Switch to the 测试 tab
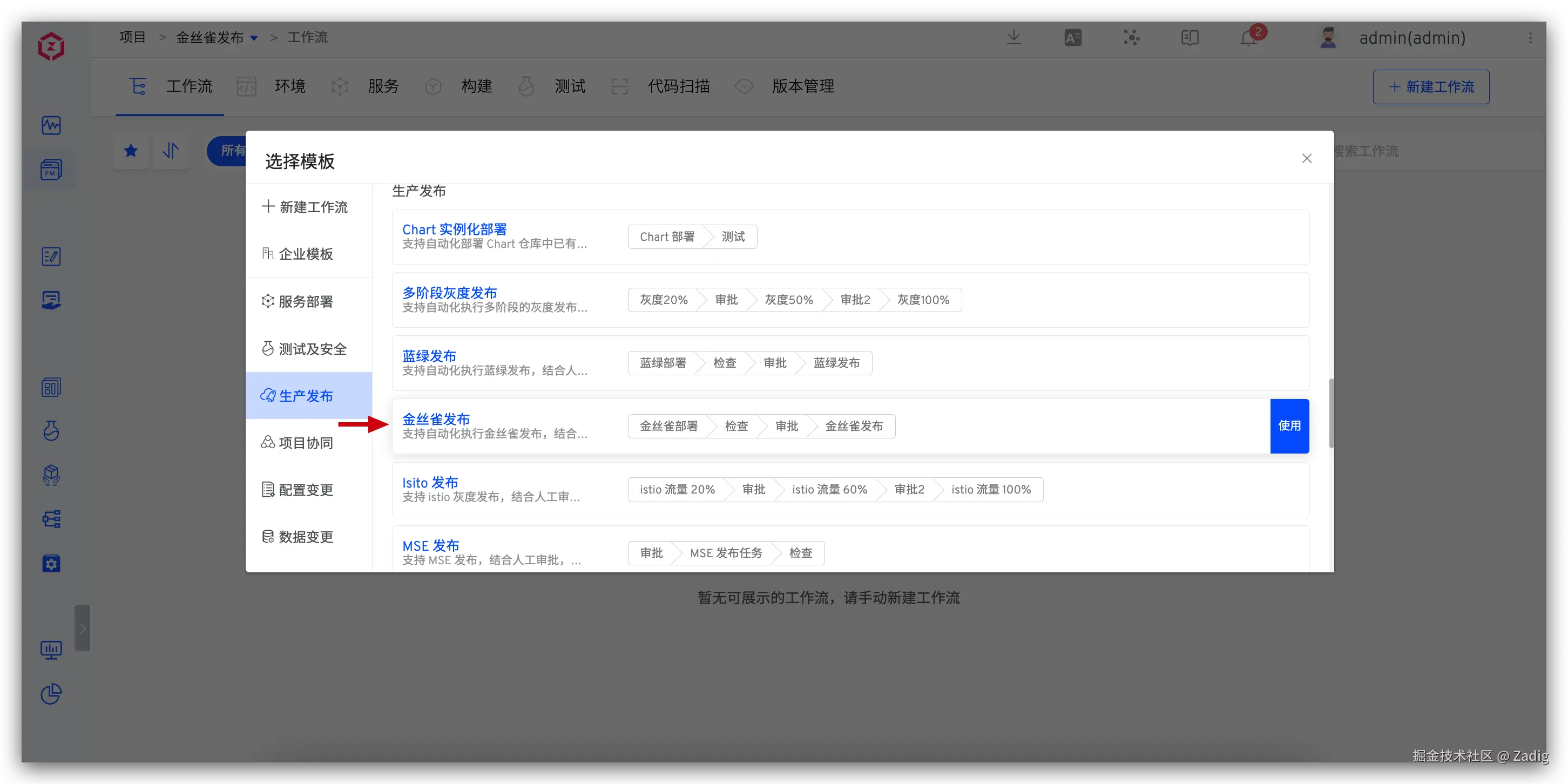 coord(551,86)
